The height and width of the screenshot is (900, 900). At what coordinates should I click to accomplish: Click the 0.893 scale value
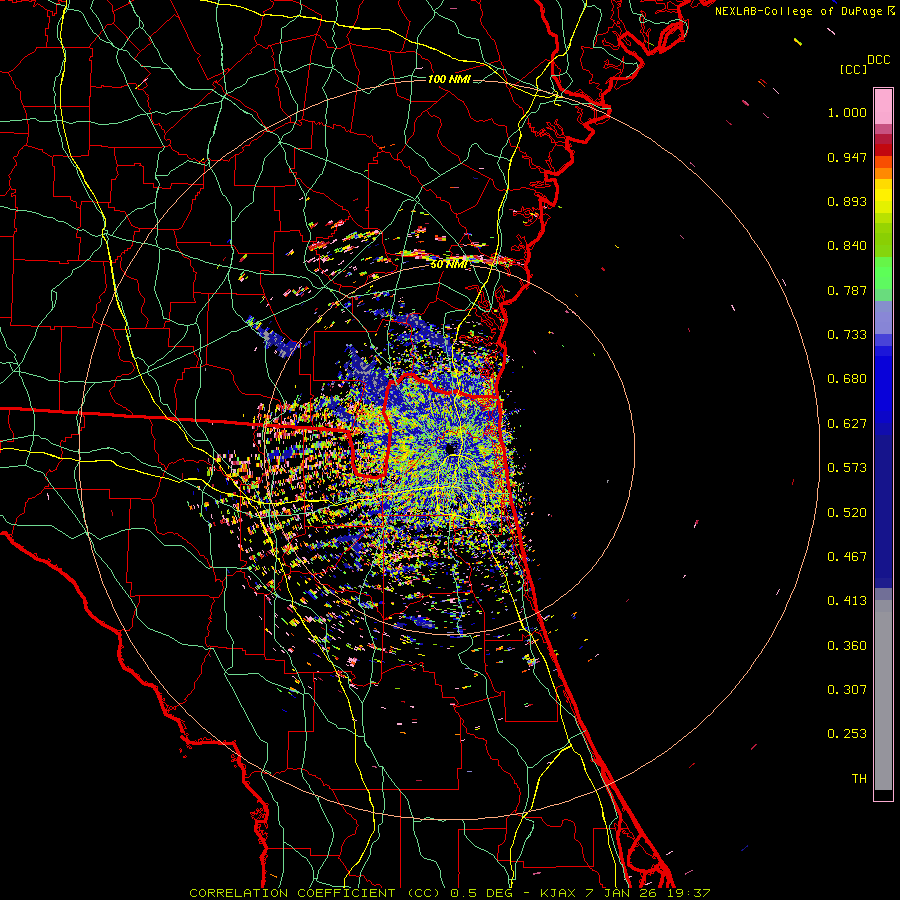(847, 201)
